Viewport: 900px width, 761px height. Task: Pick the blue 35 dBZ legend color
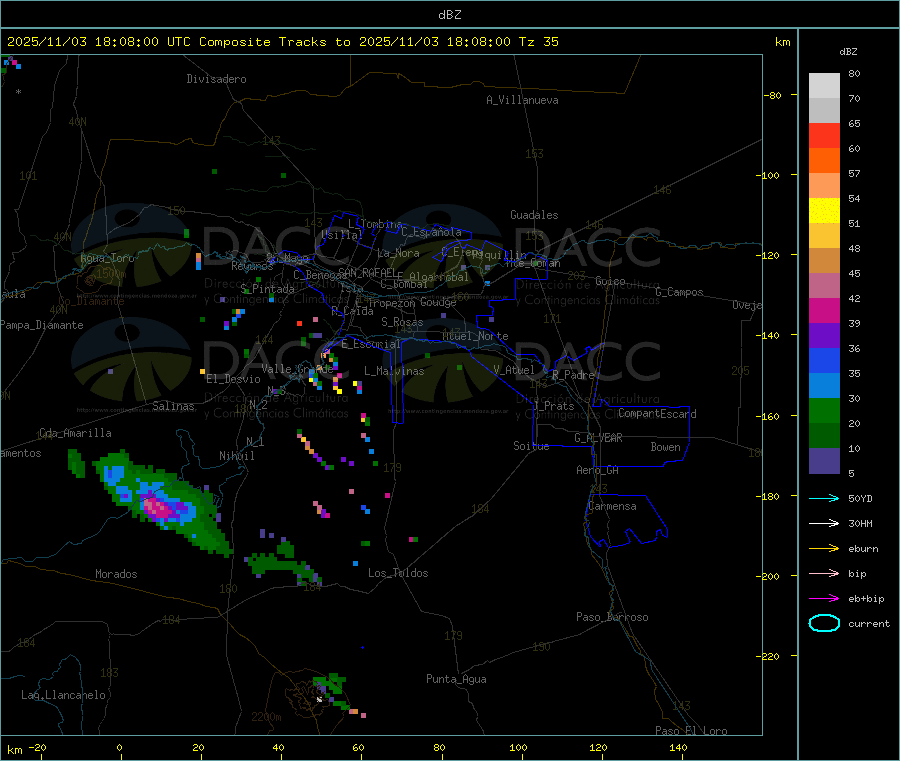coord(824,360)
